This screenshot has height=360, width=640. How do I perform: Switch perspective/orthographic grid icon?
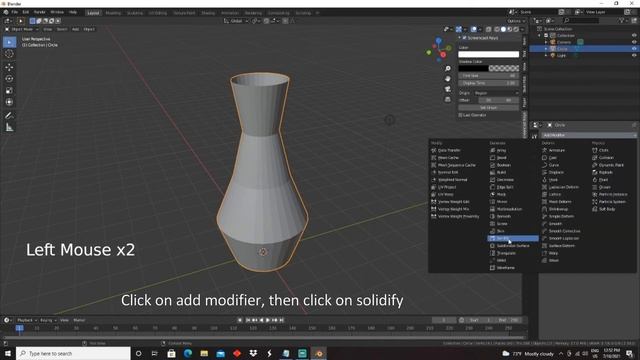[448, 99]
